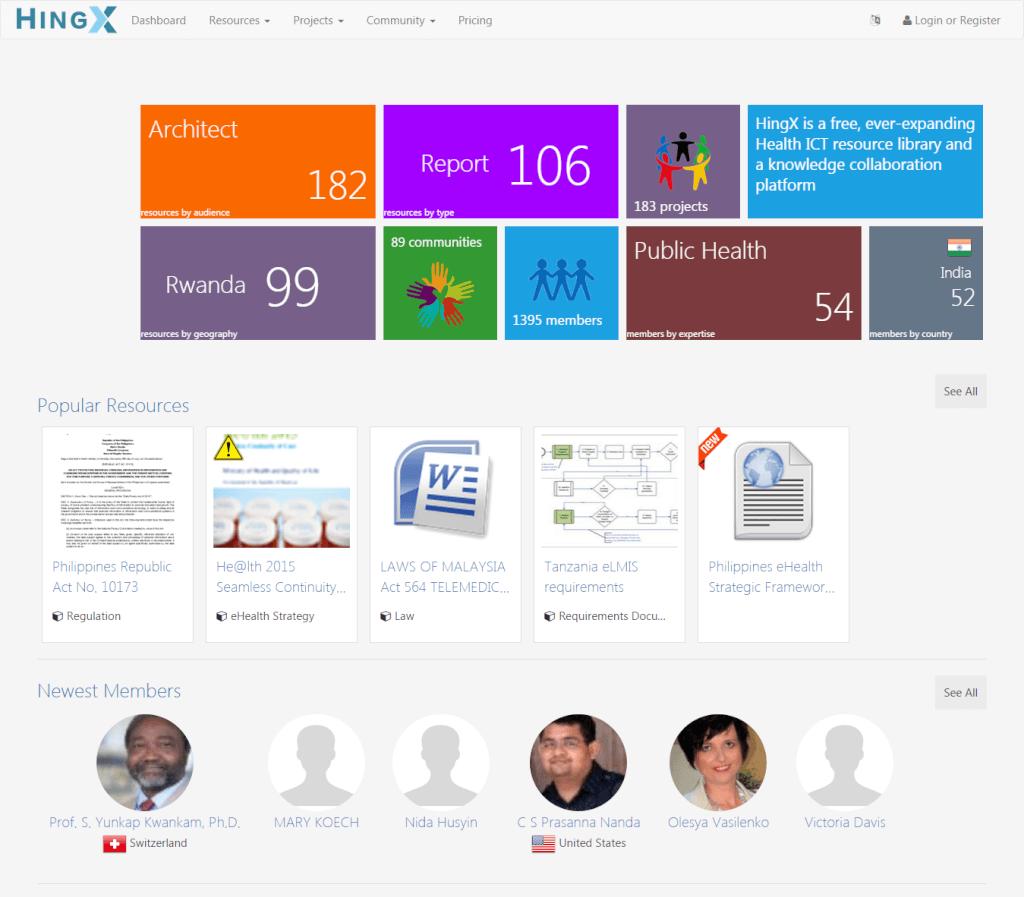
Task: Open the Pricing page
Action: click(x=475, y=20)
